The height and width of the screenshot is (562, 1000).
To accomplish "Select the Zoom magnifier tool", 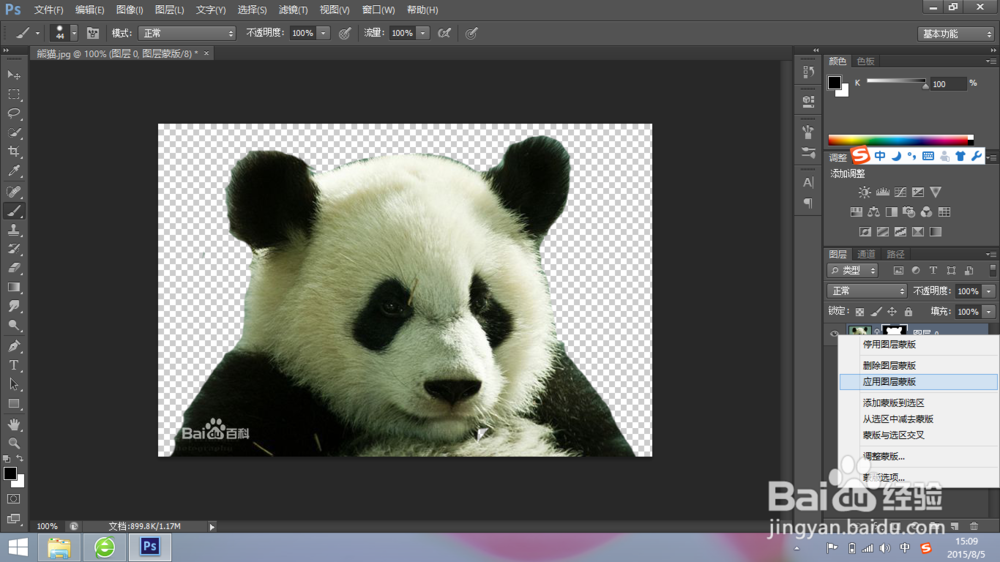I will click(x=14, y=443).
